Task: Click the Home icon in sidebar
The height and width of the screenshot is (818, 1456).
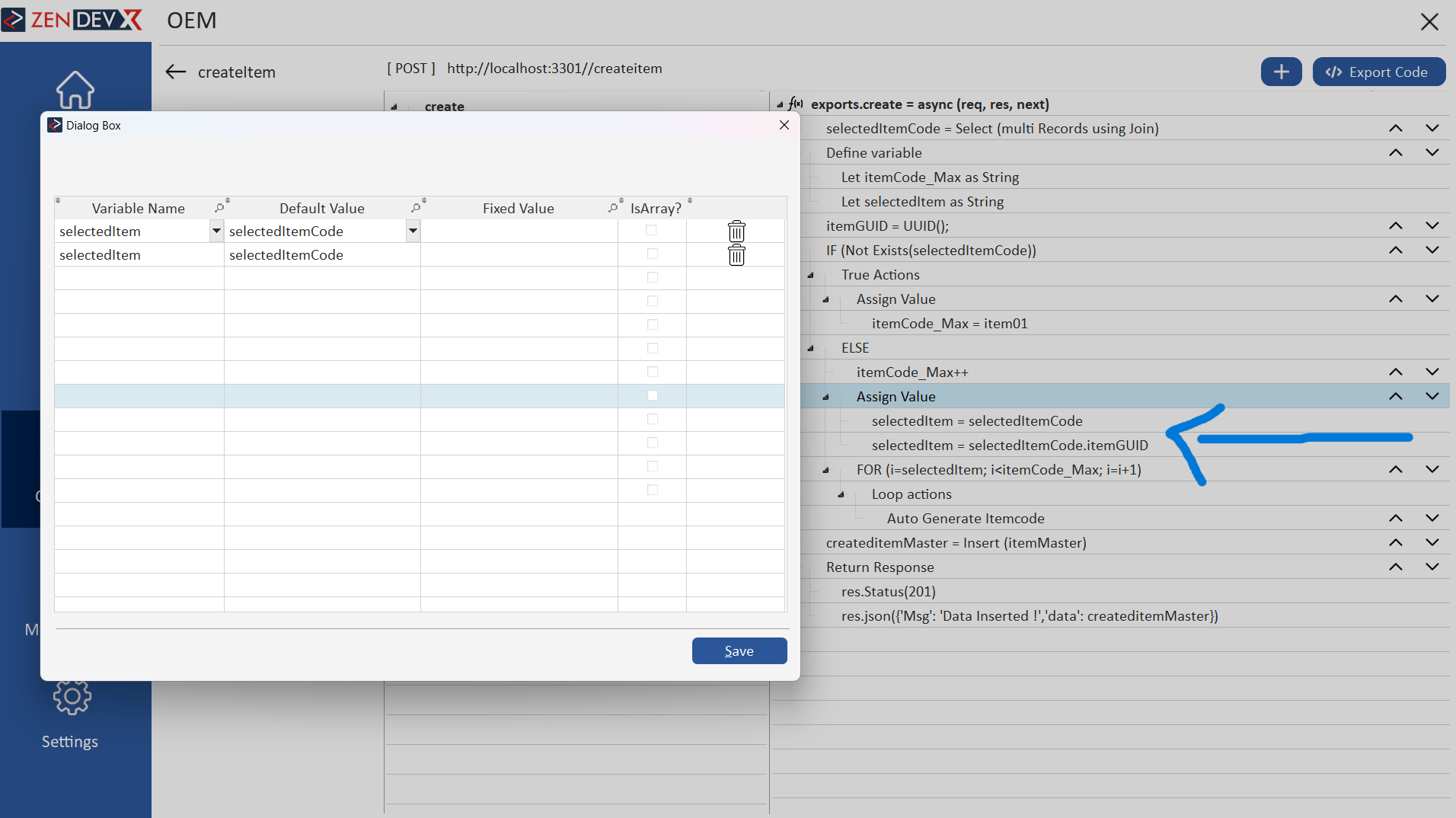Action: [75, 90]
